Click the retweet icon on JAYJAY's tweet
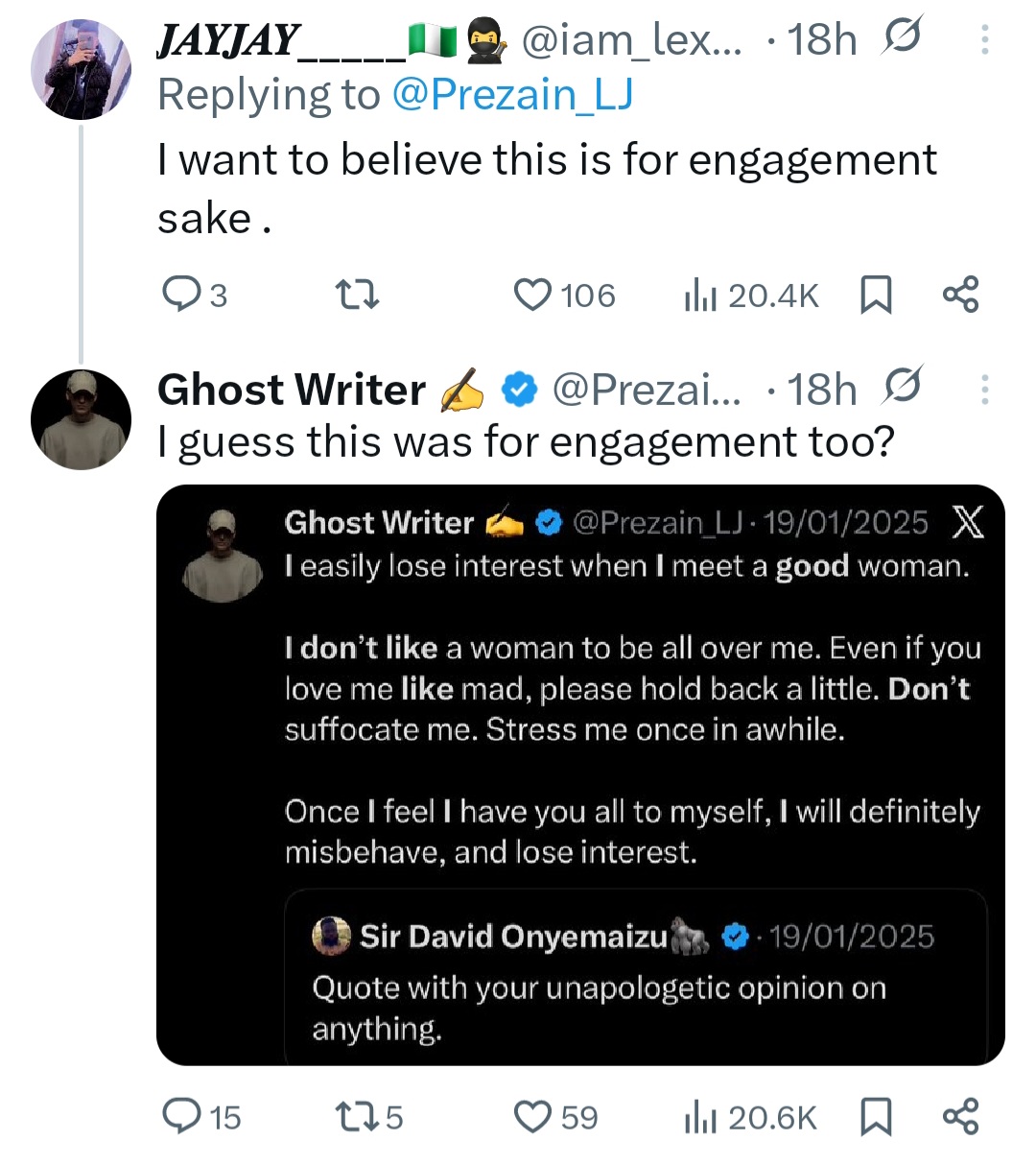1036x1164 pixels. coord(355,295)
